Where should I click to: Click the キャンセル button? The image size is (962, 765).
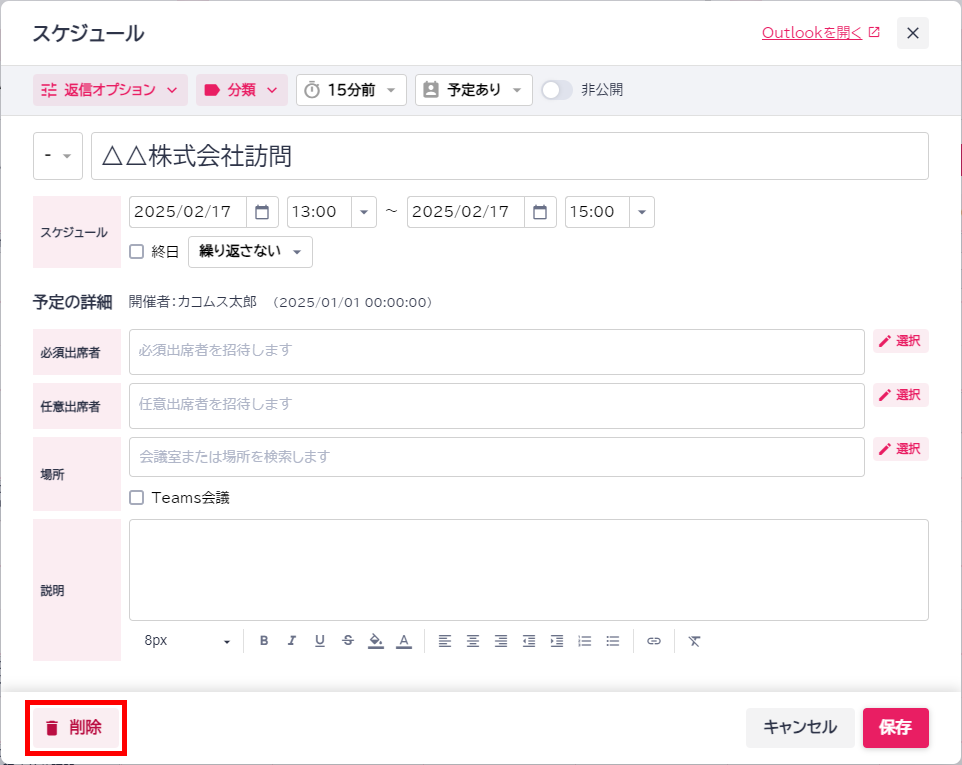(800, 728)
